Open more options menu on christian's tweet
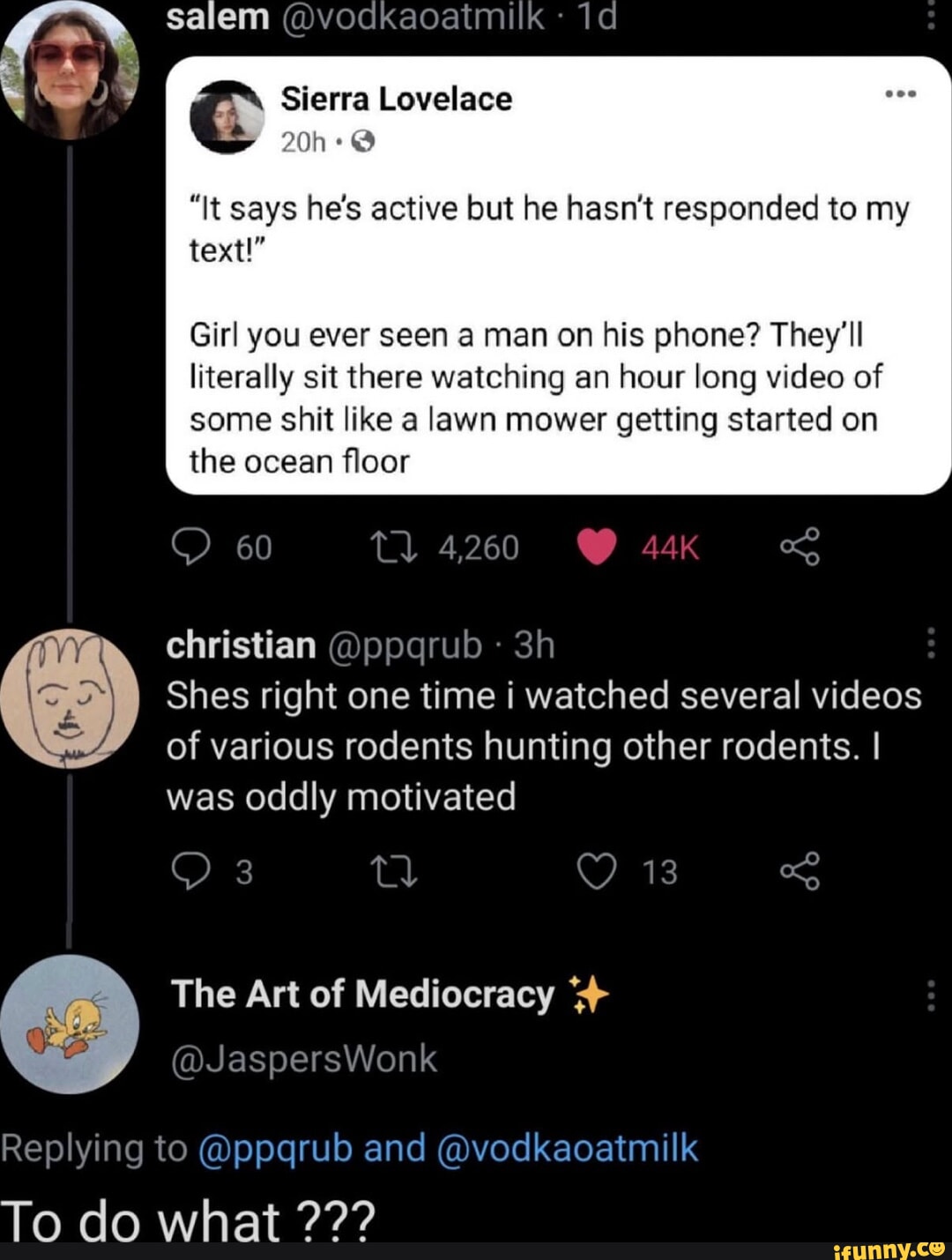Screen dimensions: 952x1260 [x=931, y=644]
